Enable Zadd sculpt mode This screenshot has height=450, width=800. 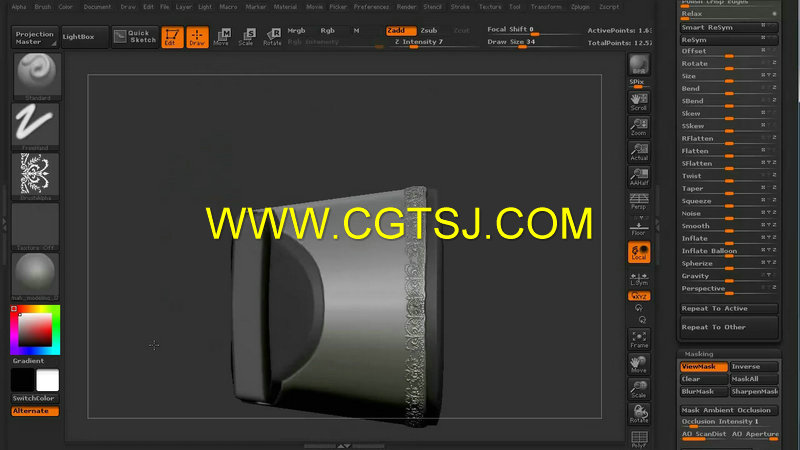click(401, 31)
